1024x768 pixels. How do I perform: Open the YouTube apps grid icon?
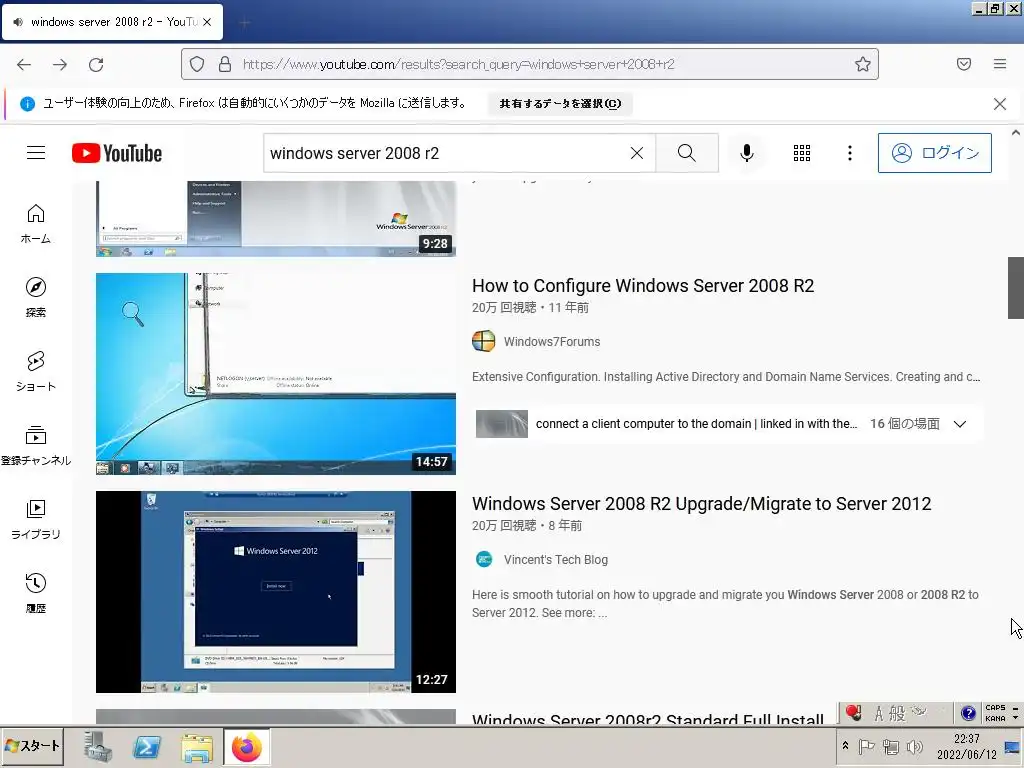point(802,153)
